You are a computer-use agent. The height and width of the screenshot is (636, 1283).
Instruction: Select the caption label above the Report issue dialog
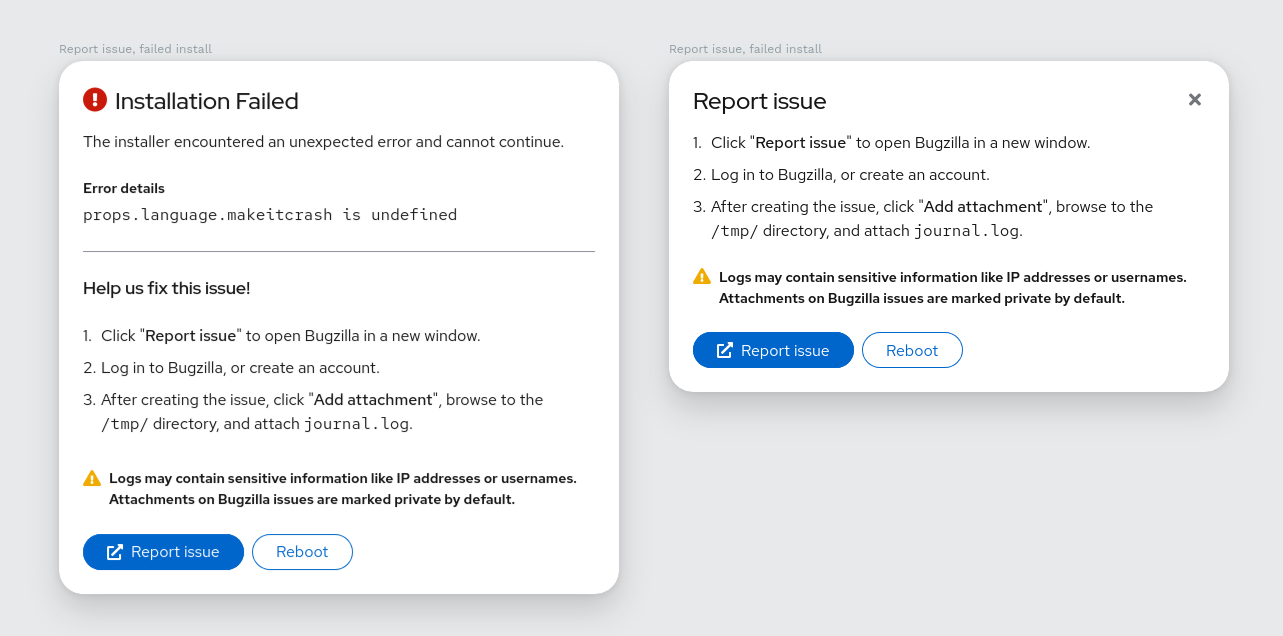(745, 49)
